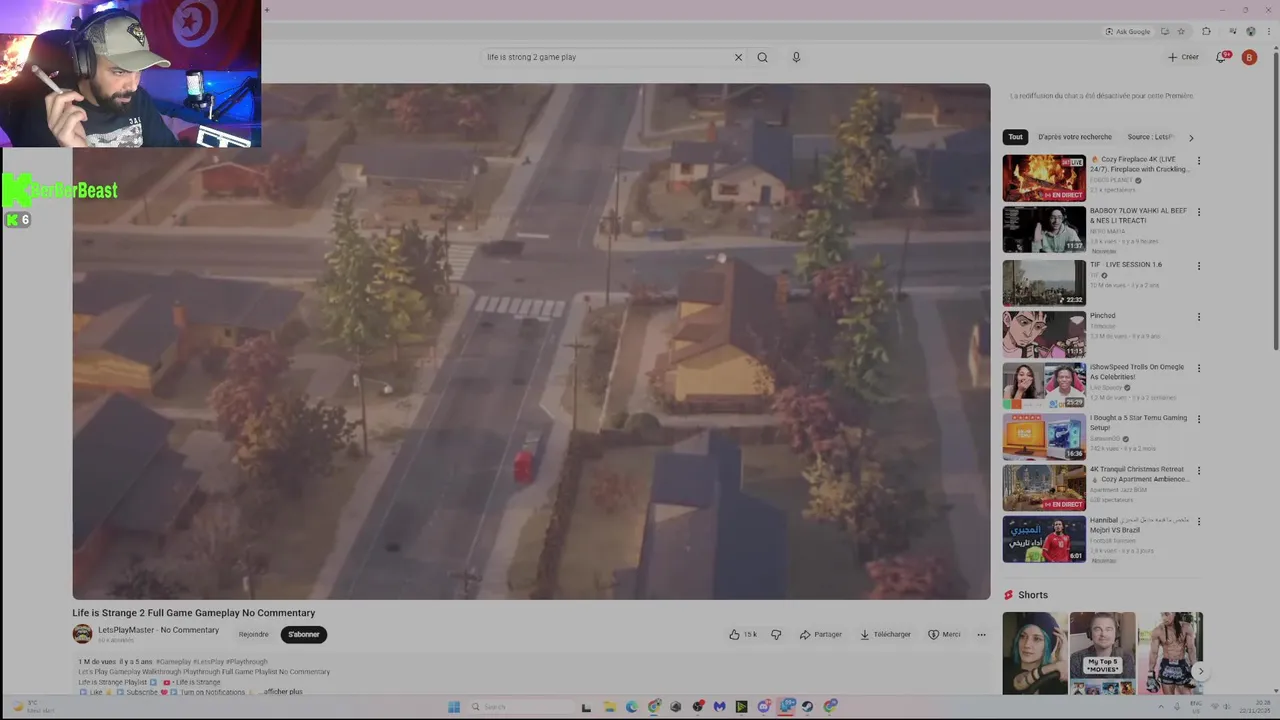This screenshot has height=720, width=1280.
Task: Clear the YouTube search box with X
Action: (x=738, y=57)
